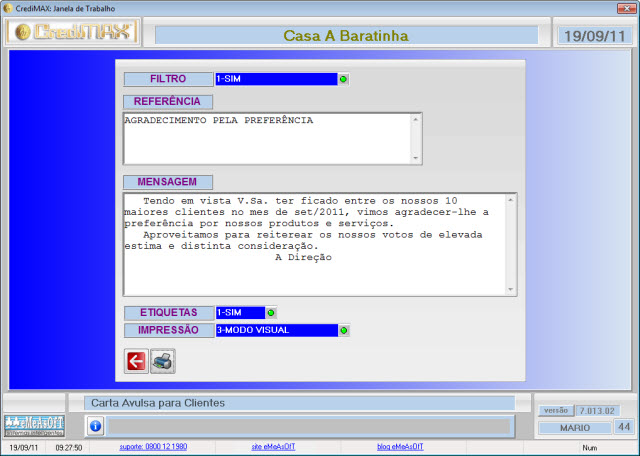Open the FILTRO 1-SIM selection field
Screen dimensions: 640x456
276,79
